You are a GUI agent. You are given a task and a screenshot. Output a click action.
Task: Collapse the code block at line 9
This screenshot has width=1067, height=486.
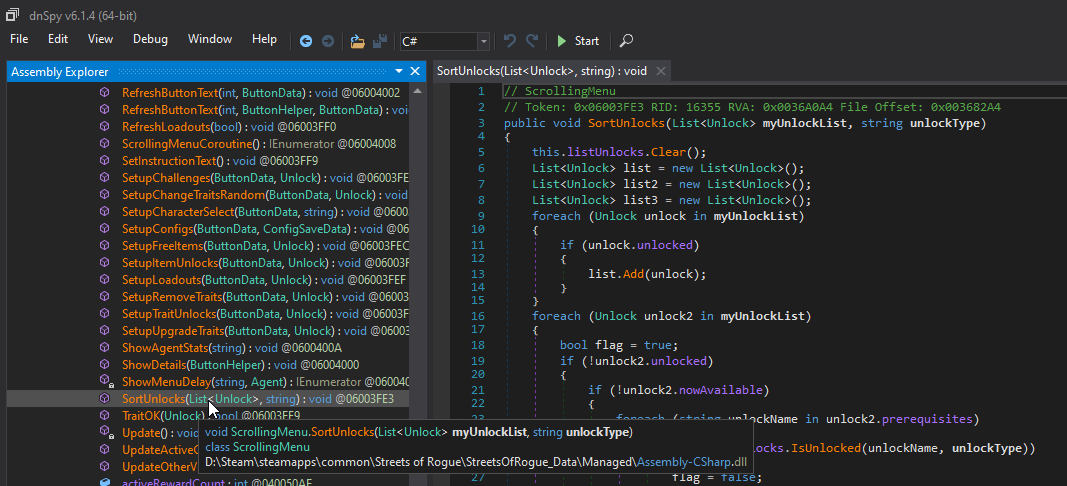click(493, 216)
